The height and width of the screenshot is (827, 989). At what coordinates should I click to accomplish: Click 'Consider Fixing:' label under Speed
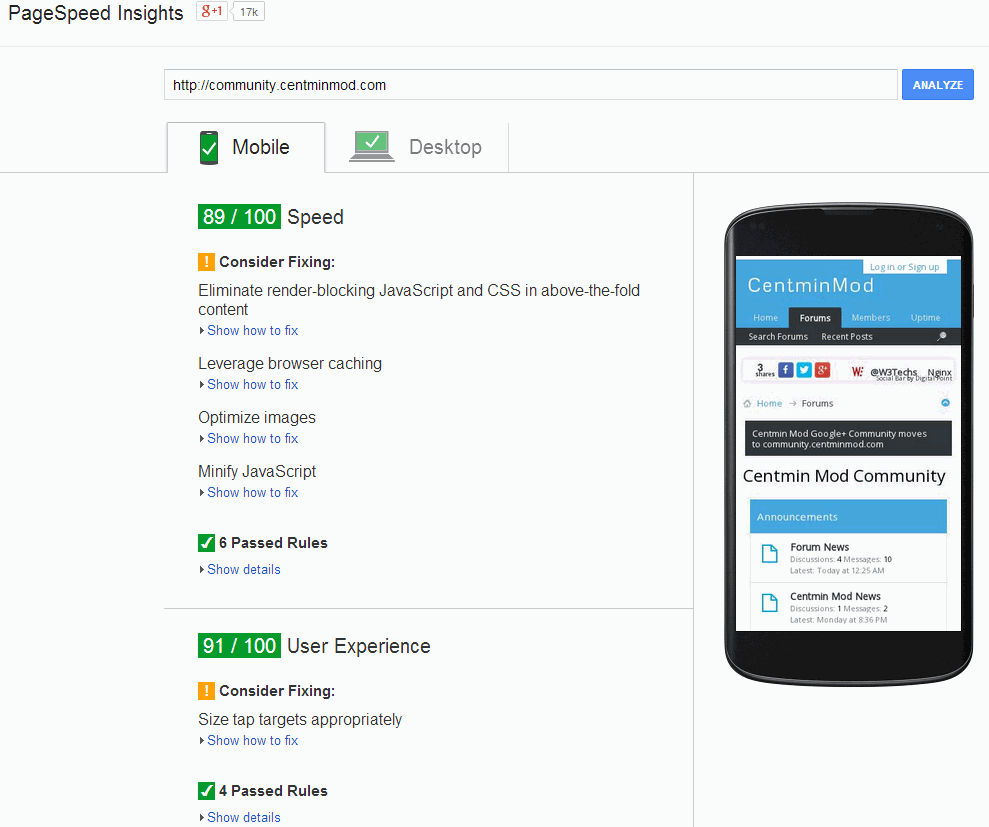(x=277, y=262)
